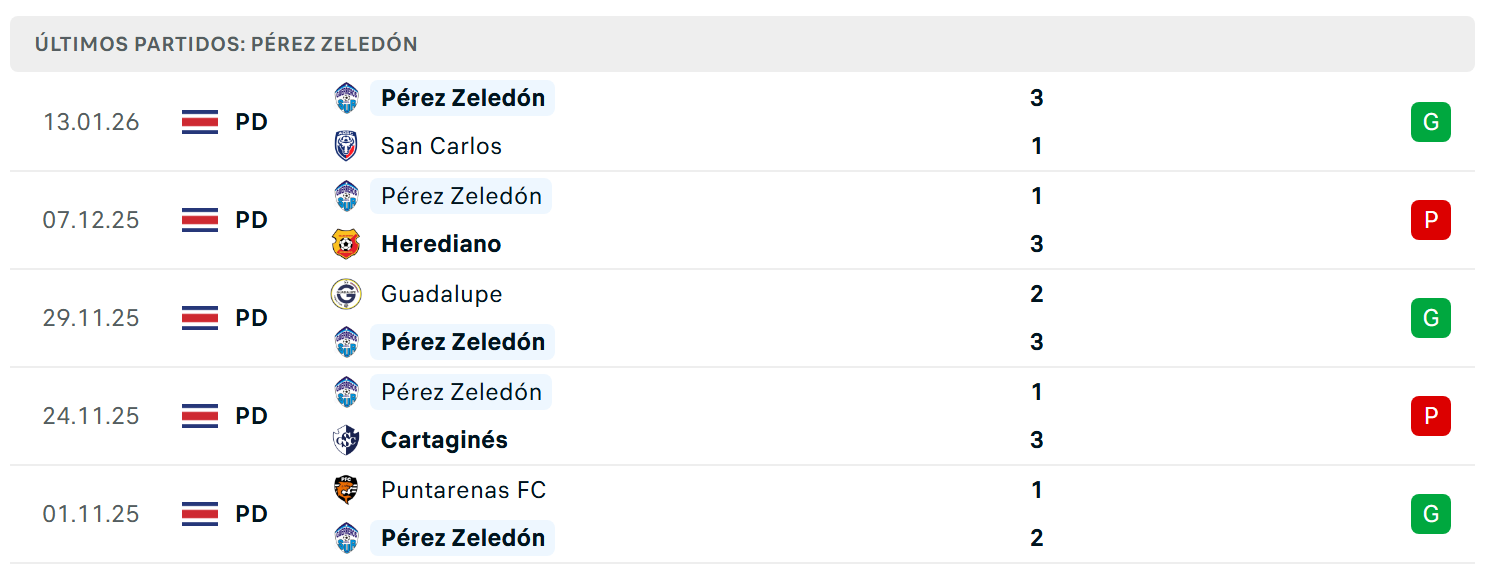Screen dimensions: 1490x583
Task: Click Pérez Zeledón crest in 13.01.26 match
Action: 346,98
